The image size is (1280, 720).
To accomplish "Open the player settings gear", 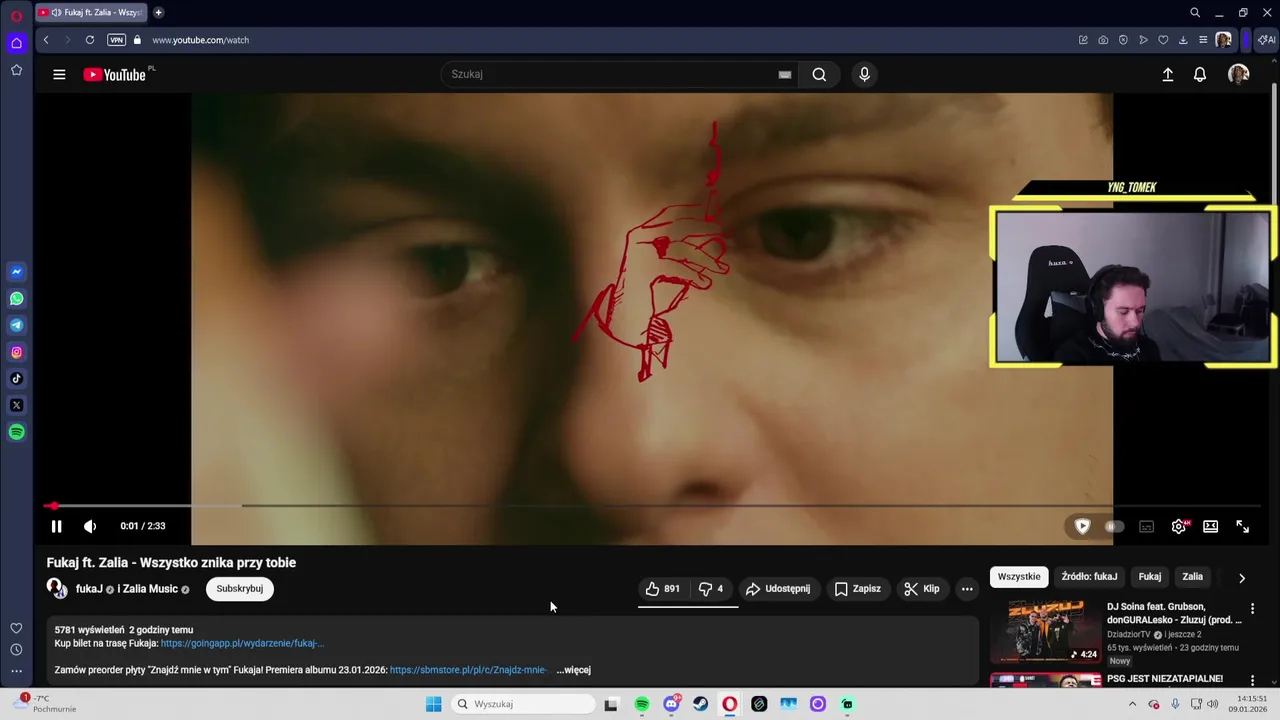I will [x=1179, y=526].
